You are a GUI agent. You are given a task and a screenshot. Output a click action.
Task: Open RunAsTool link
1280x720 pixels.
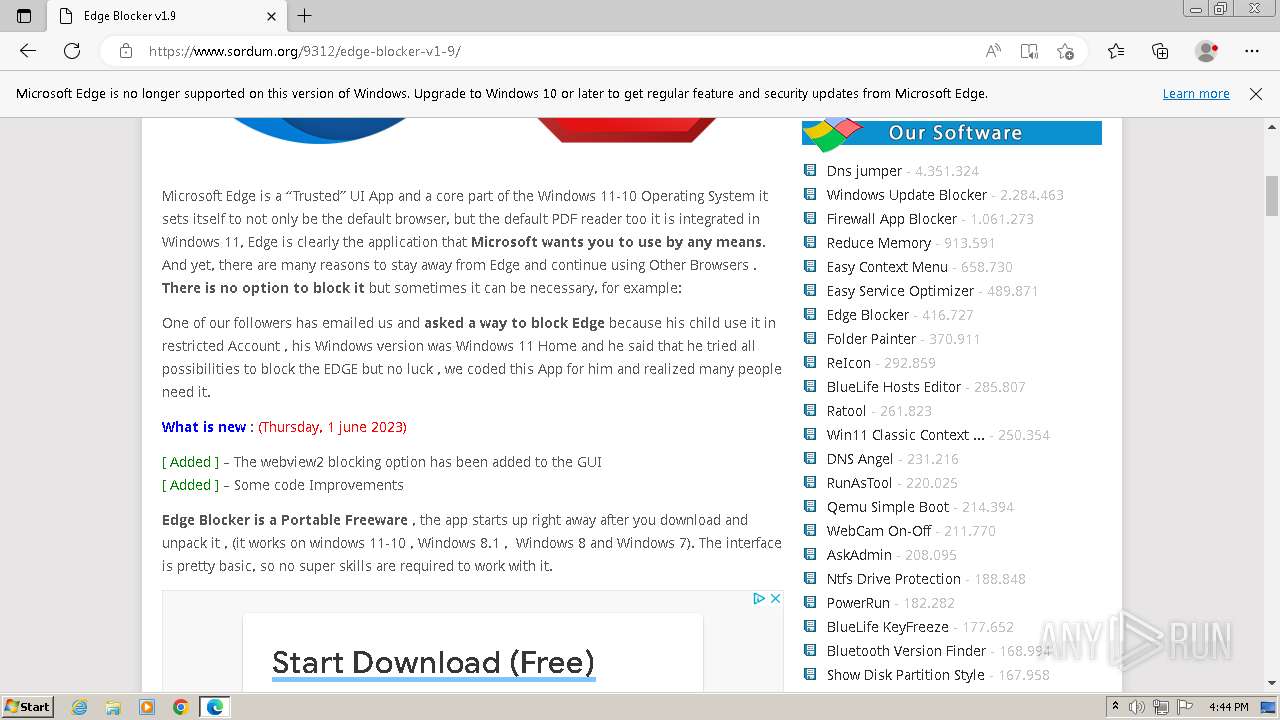[x=859, y=483]
